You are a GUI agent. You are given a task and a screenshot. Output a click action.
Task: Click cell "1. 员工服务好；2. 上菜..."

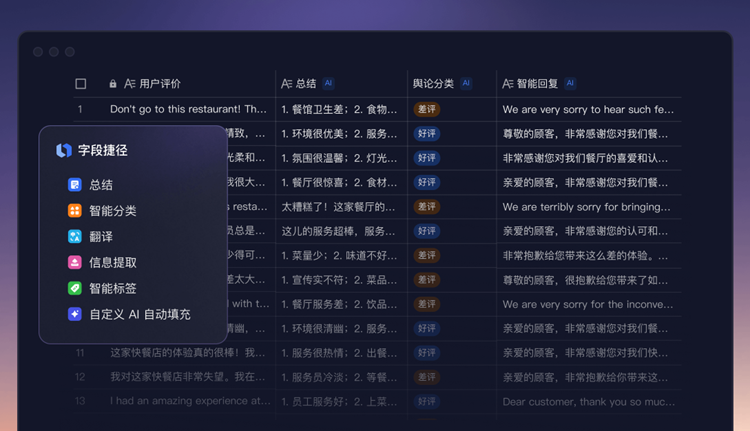pyautogui.click(x=339, y=401)
